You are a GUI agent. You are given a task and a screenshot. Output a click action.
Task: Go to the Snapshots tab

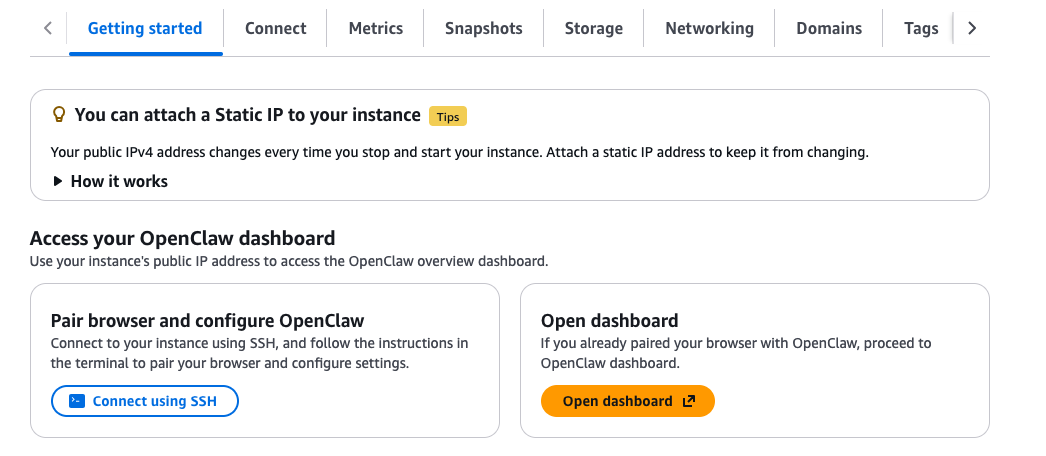(x=484, y=28)
